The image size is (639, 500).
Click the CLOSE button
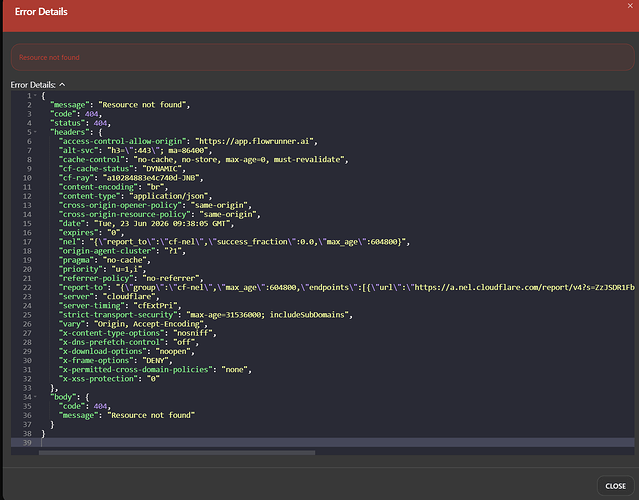615,486
